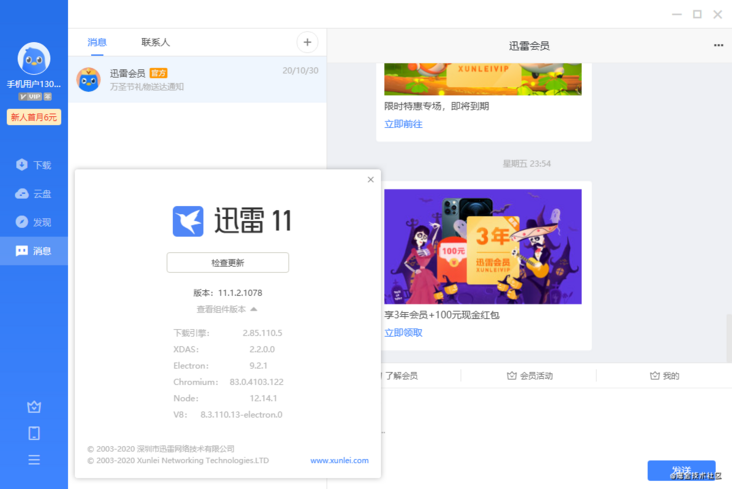
Task: Click the 下载引擎 value 2.85.110.5
Action: [x=262, y=333]
